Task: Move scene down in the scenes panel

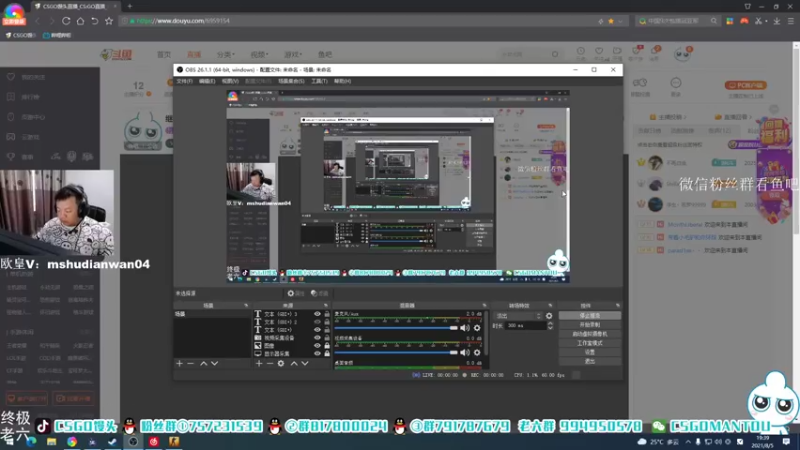Action: click(x=214, y=363)
